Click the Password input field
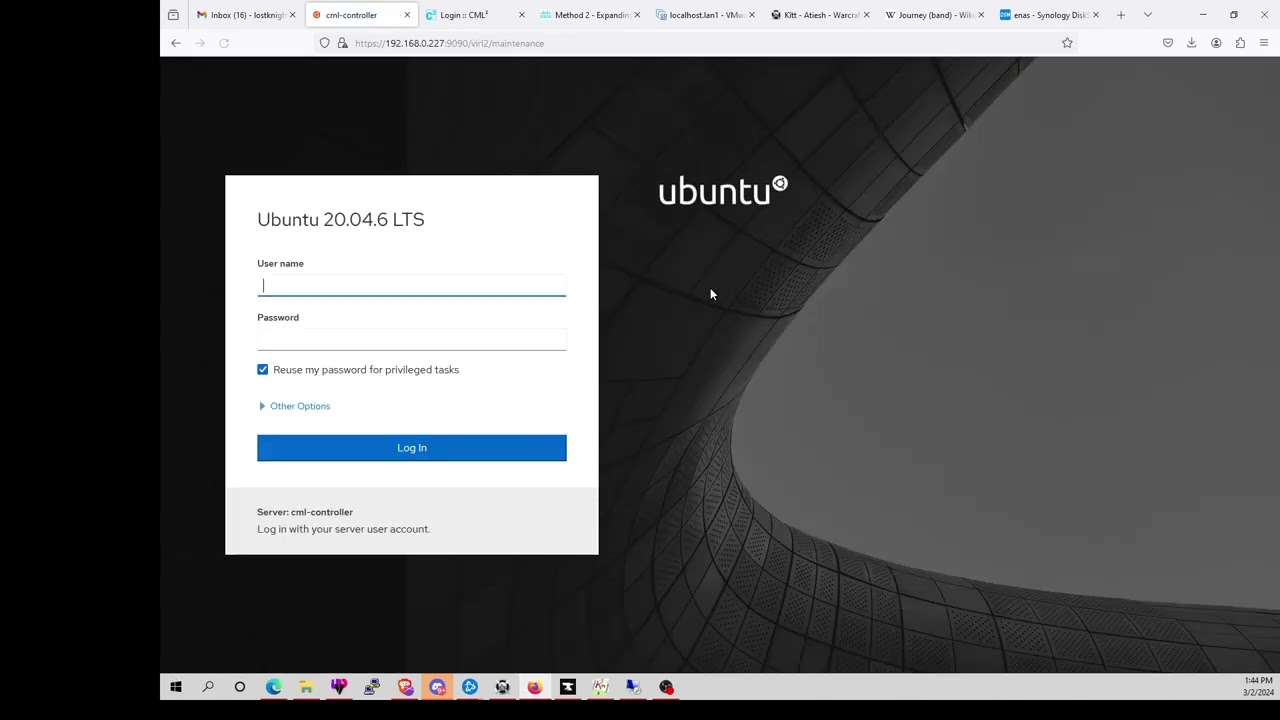 point(411,340)
